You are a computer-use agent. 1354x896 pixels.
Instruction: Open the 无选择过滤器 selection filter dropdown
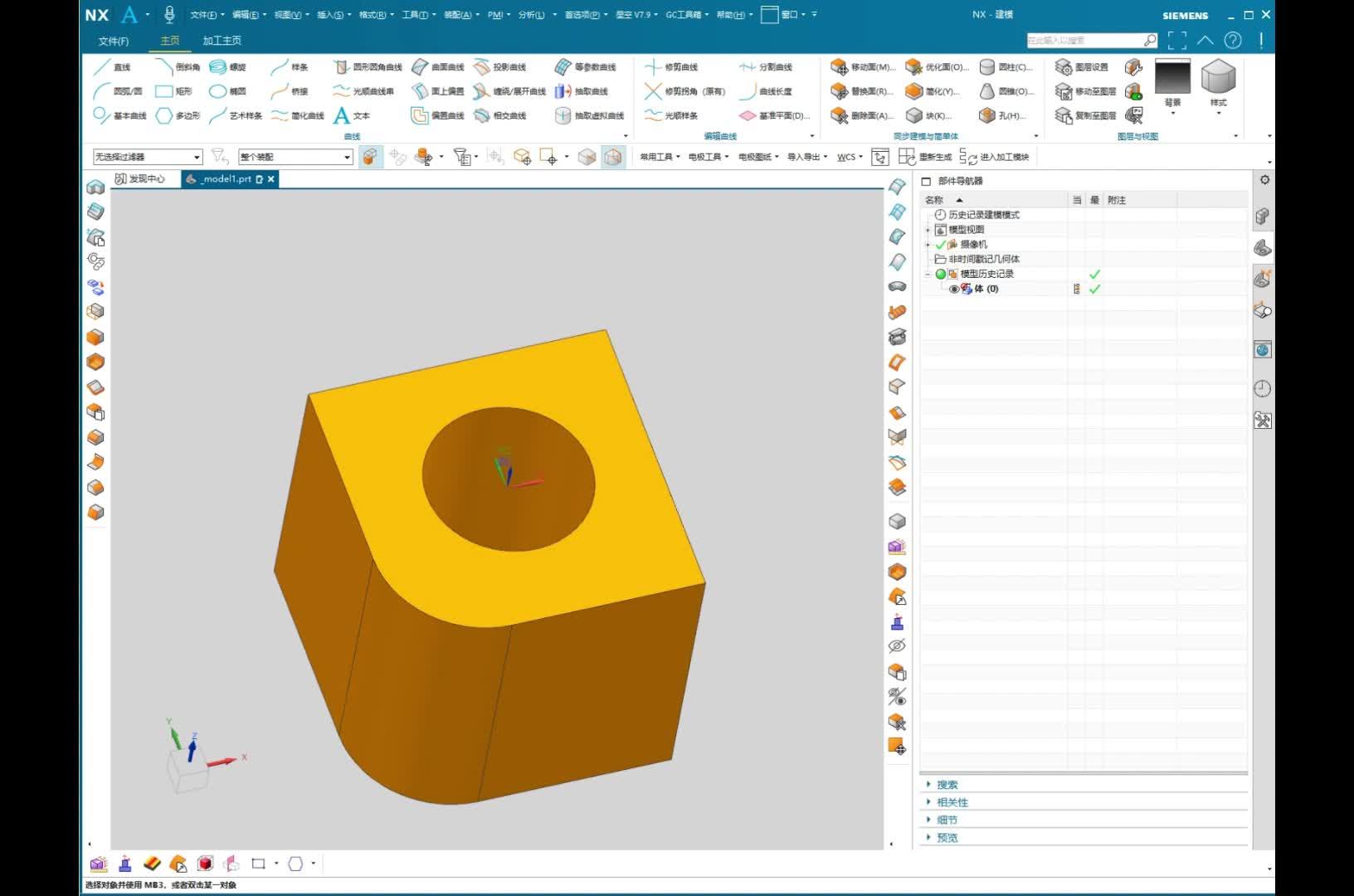click(147, 157)
